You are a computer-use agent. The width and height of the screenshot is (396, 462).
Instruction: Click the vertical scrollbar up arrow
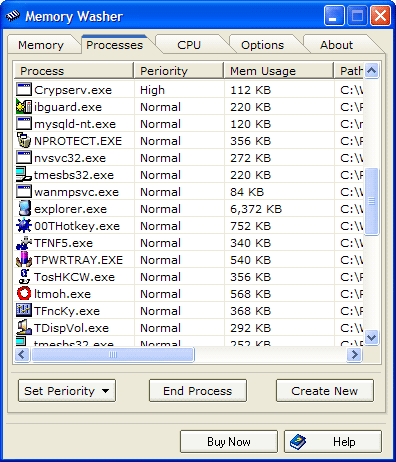point(371,70)
